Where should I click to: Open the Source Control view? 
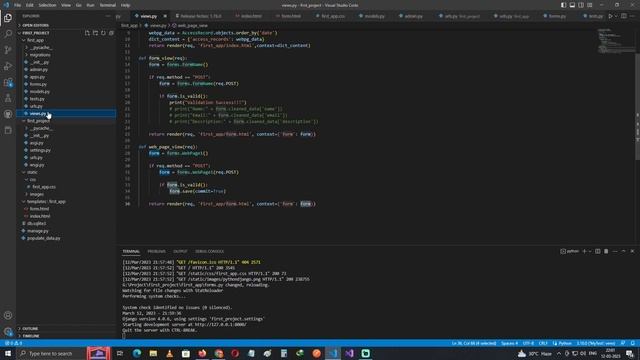pos(8,50)
